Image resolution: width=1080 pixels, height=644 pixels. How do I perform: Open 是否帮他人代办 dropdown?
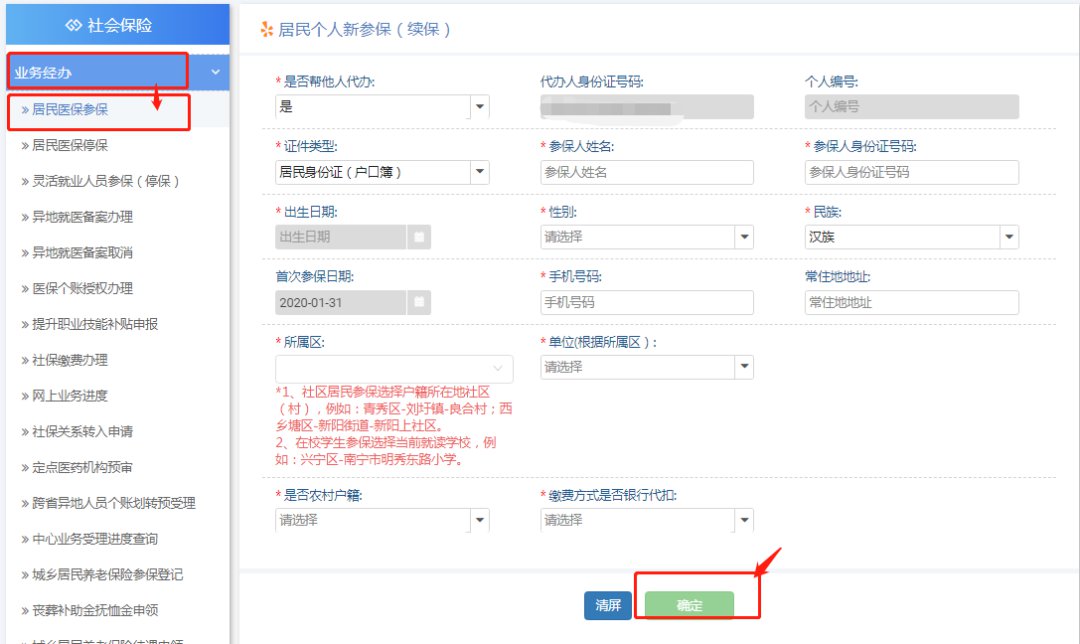tap(382, 107)
